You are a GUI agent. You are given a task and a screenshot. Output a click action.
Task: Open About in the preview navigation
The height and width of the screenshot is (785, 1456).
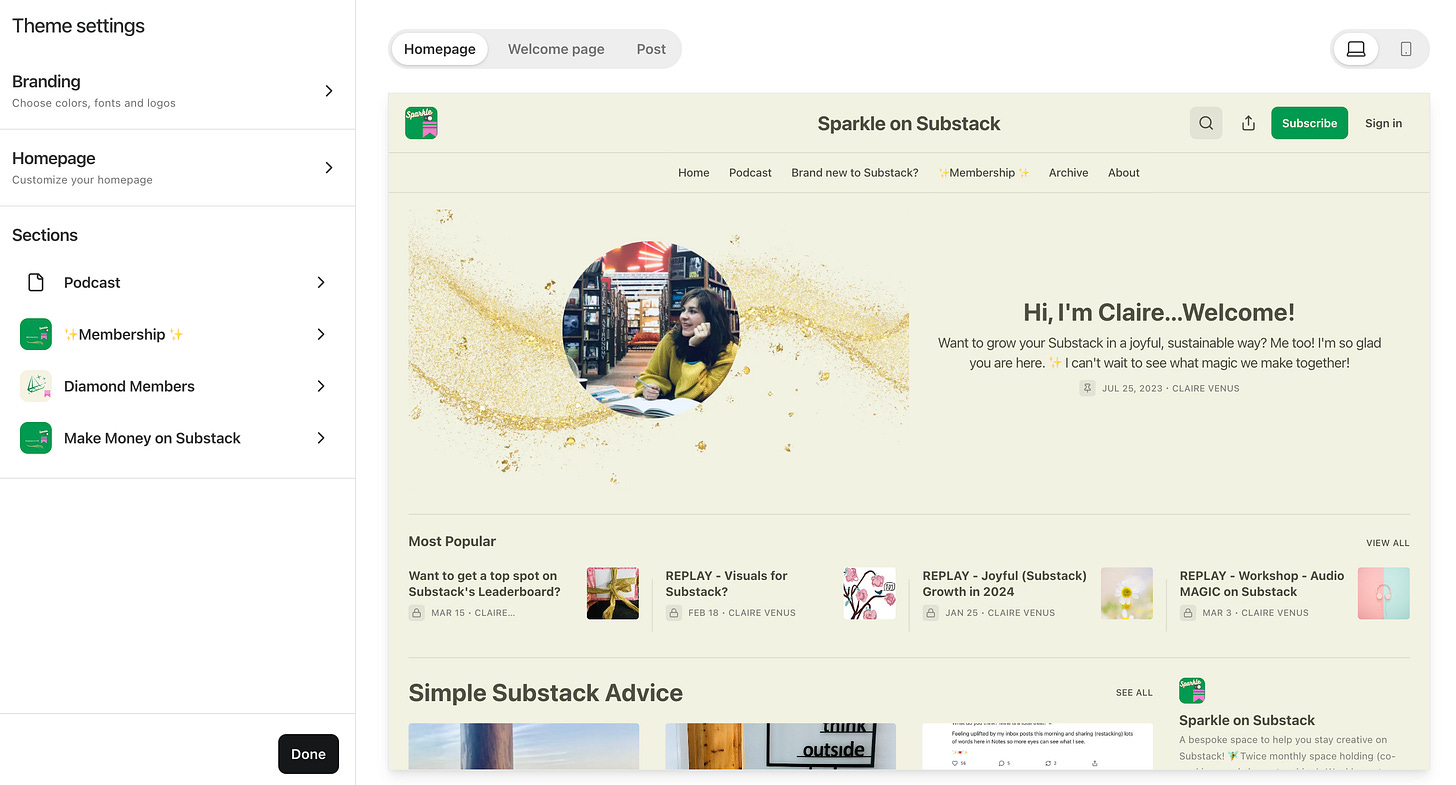click(x=1124, y=173)
